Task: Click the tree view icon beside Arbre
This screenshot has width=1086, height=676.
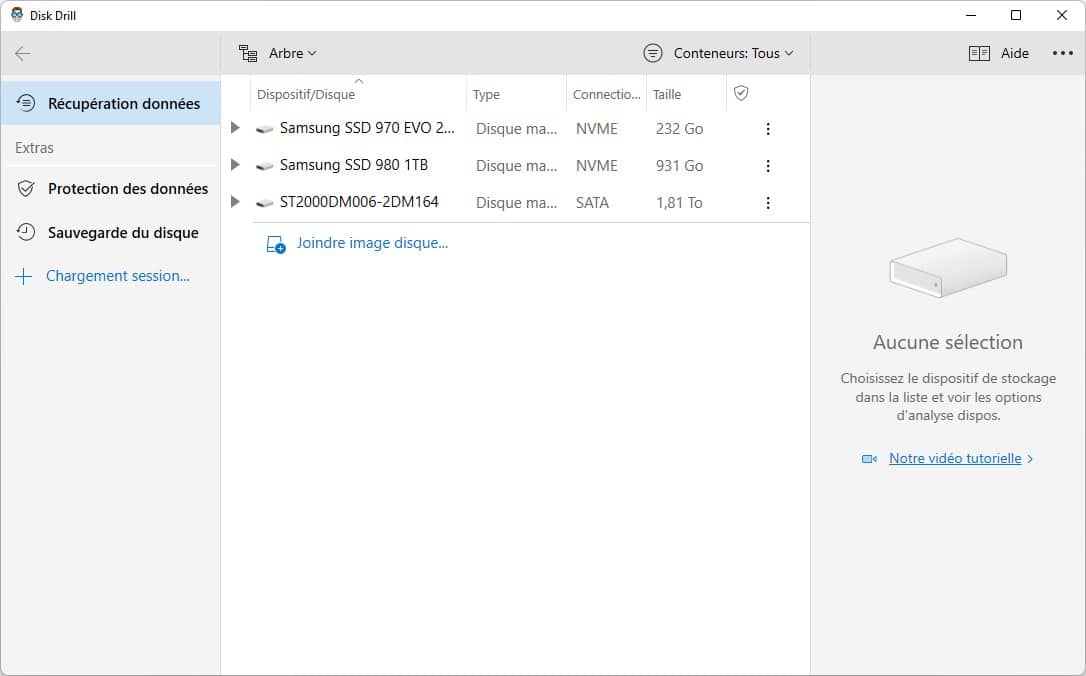Action: click(x=248, y=53)
